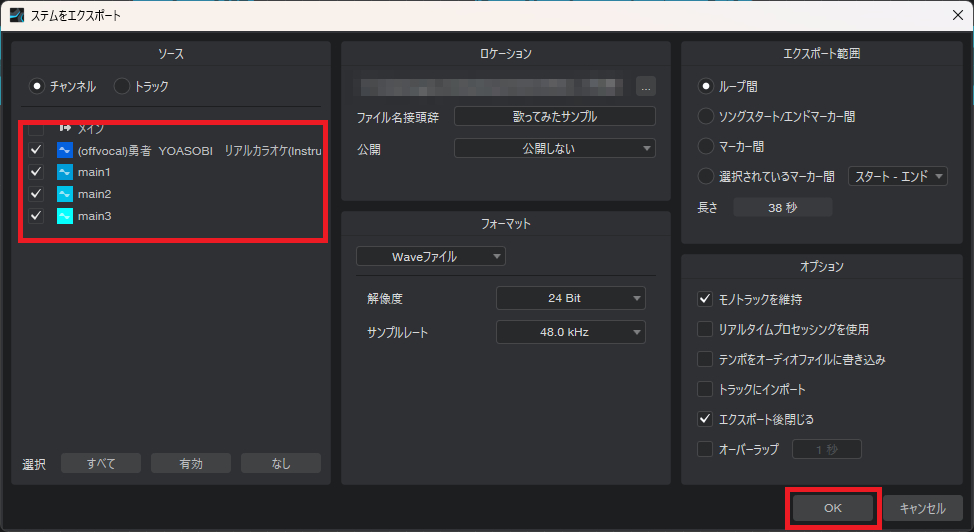Screen dimensions: 974x532
Task: Click the すべて select-all button
Action: (101, 464)
